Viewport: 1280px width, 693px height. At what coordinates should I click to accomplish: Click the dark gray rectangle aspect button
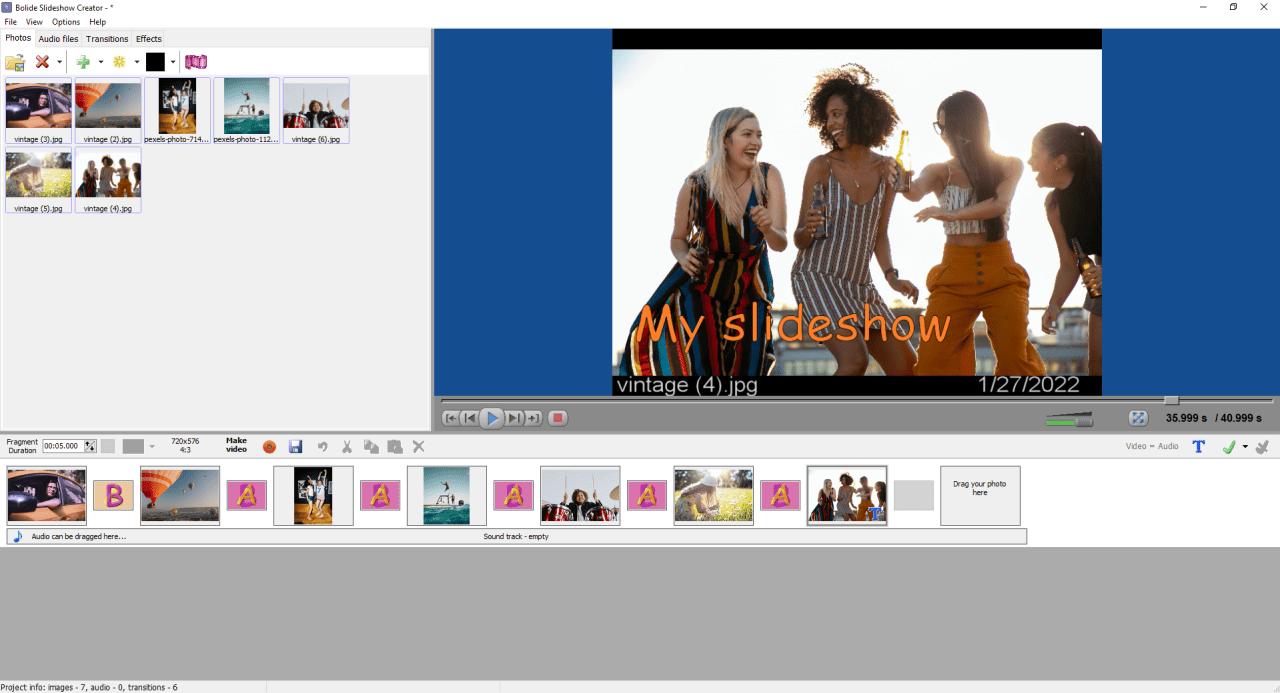pos(133,446)
